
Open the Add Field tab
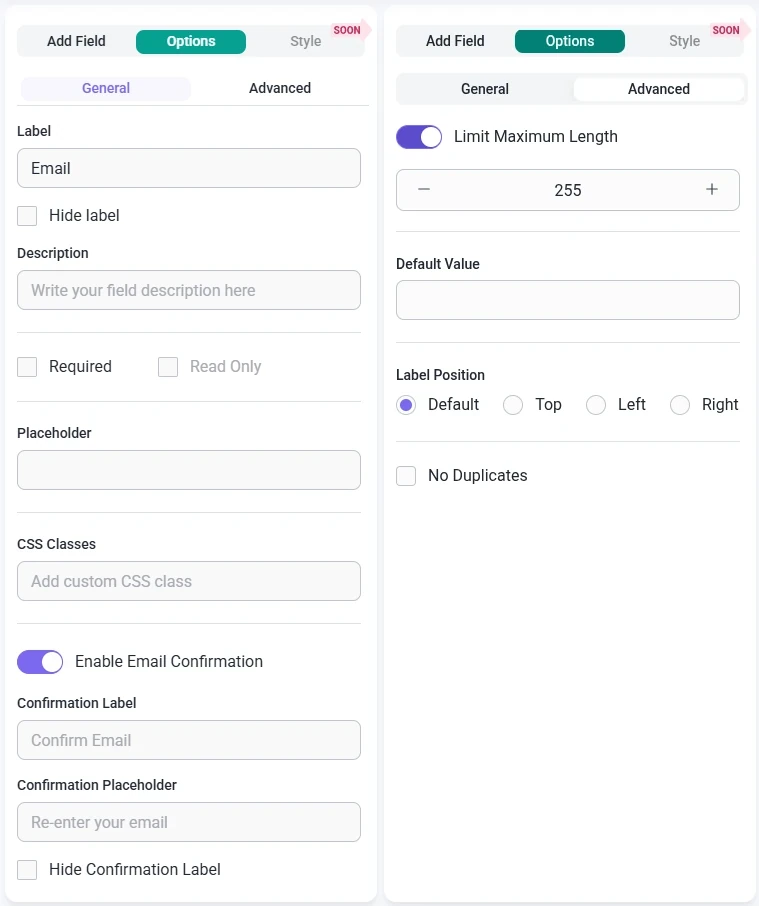pos(76,41)
